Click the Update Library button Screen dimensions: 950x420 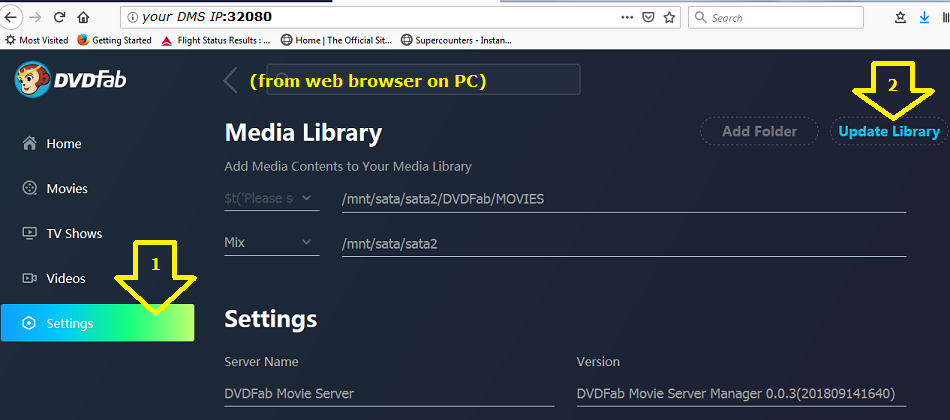(888, 131)
